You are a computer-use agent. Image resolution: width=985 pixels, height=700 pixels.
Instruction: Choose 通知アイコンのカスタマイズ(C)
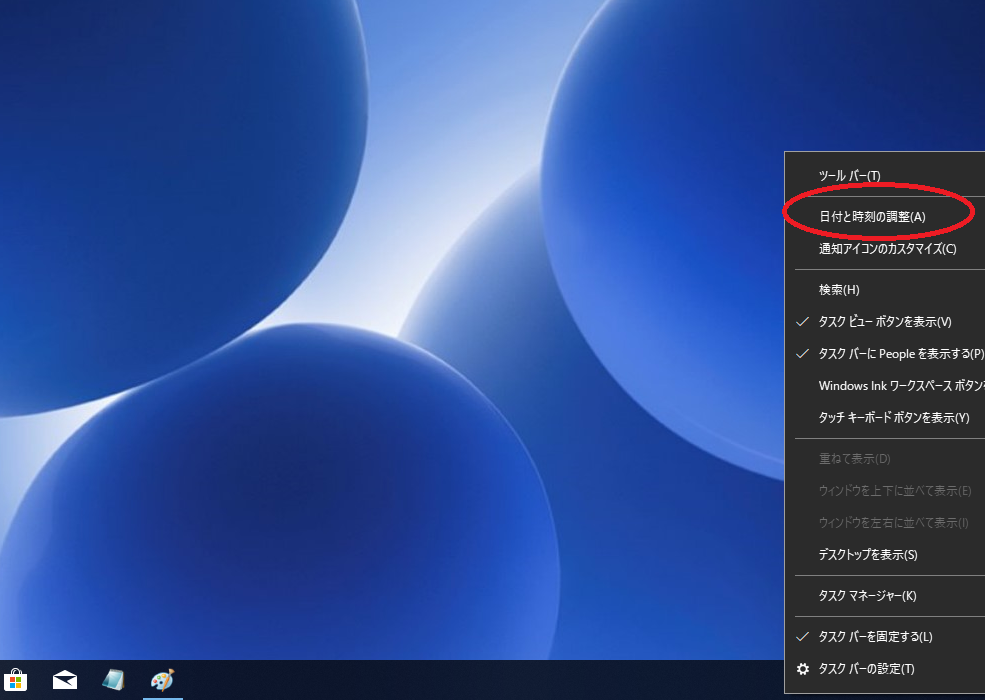(x=887, y=249)
